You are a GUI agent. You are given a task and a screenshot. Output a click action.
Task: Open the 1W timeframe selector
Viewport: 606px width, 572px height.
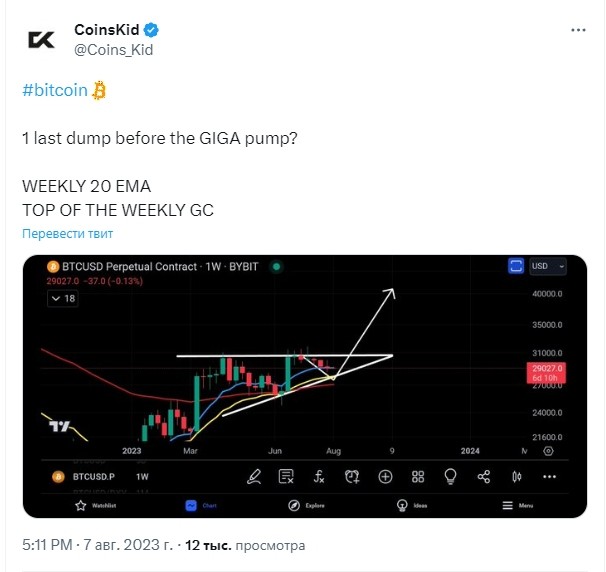142,477
